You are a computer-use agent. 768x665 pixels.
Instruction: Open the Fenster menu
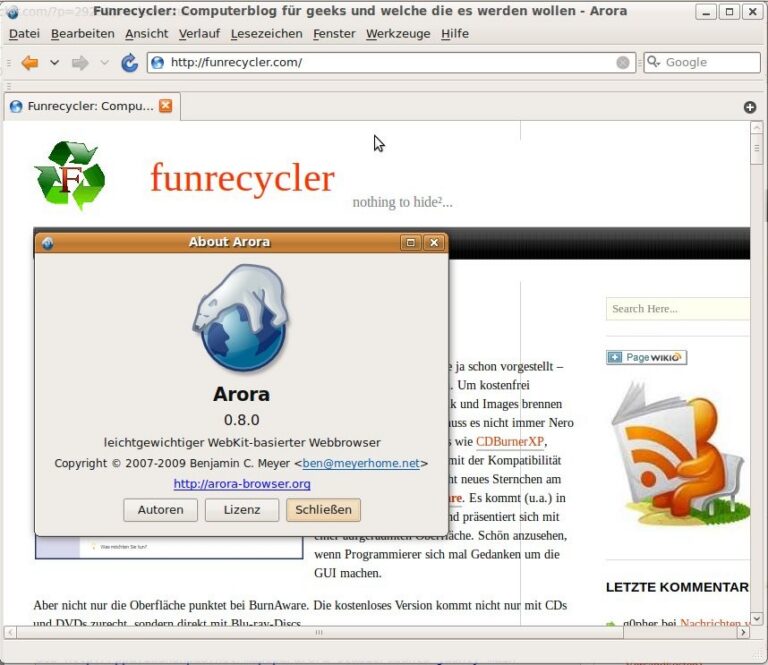click(334, 34)
